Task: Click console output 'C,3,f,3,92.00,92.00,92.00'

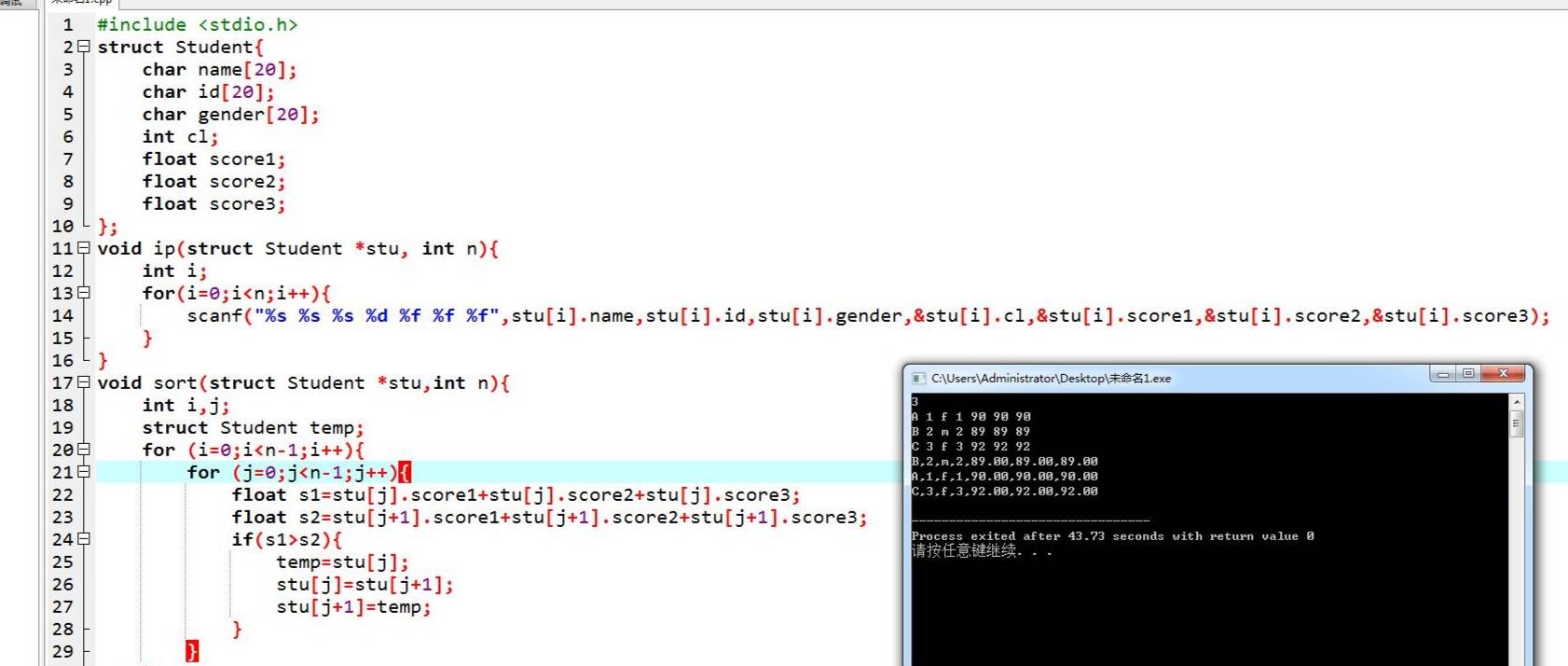Action: 1004,492
